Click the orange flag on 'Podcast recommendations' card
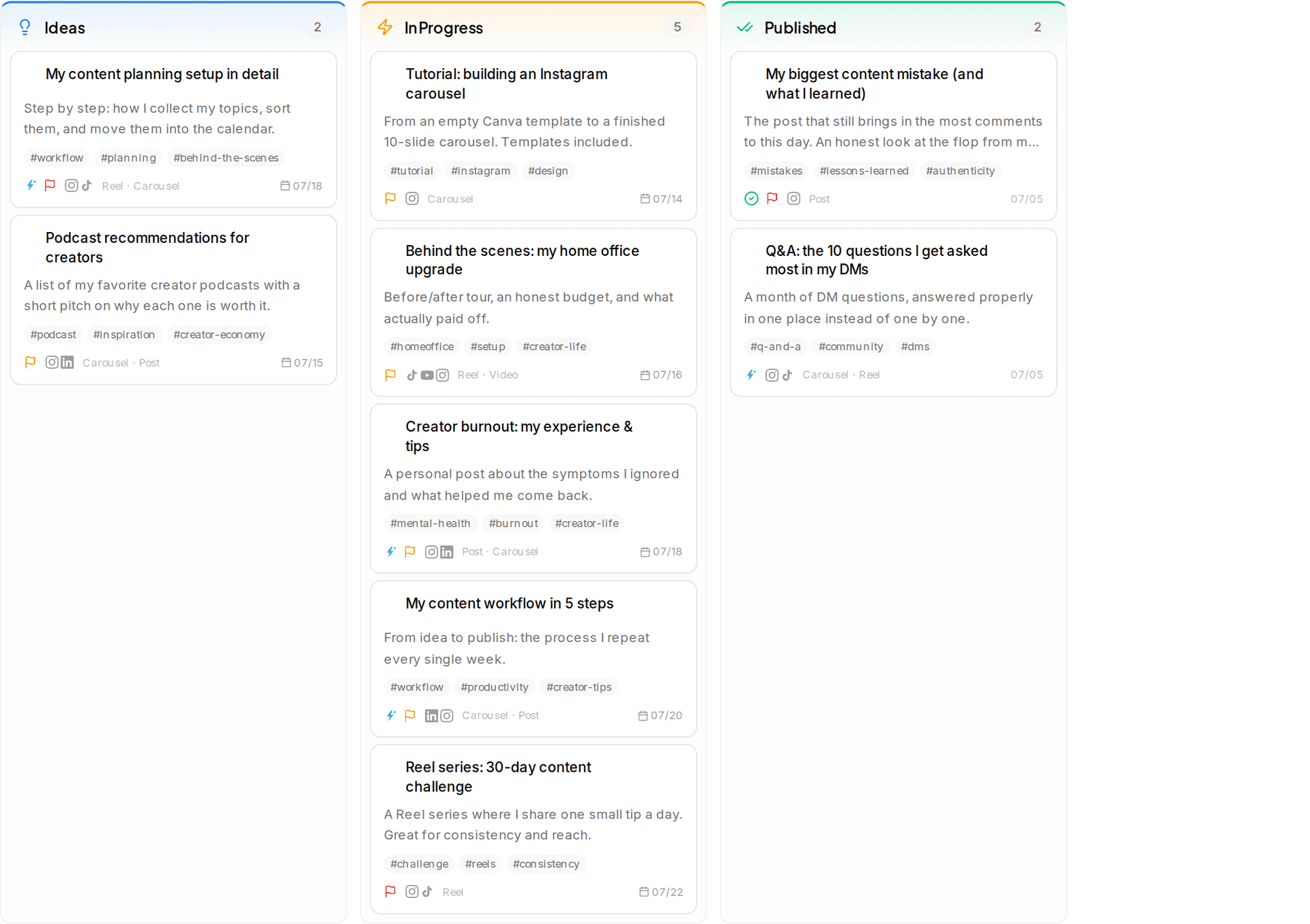The image size is (1310, 924). [x=30, y=362]
